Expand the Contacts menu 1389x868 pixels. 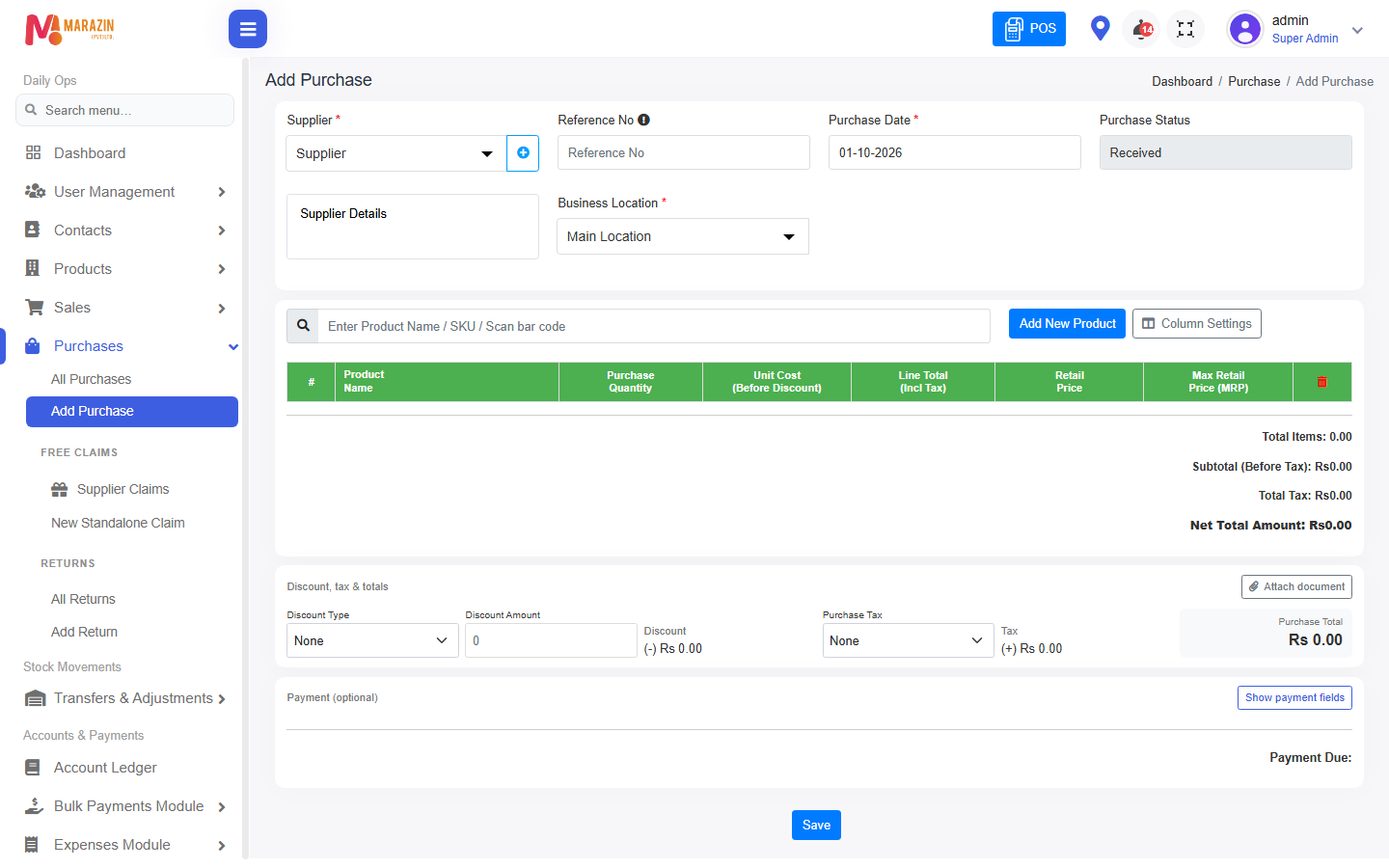pos(125,231)
